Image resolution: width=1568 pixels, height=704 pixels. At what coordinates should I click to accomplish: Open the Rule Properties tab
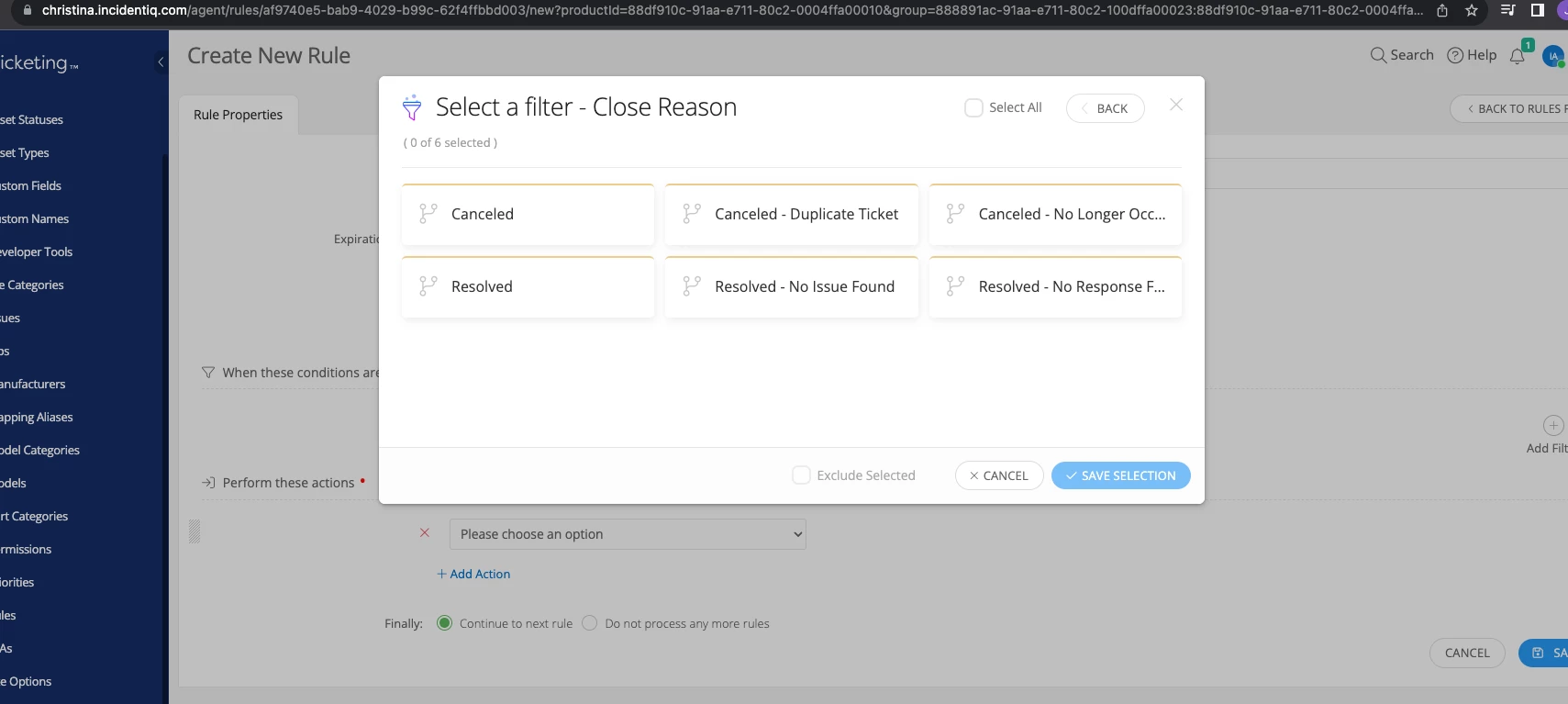[x=238, y=115]
